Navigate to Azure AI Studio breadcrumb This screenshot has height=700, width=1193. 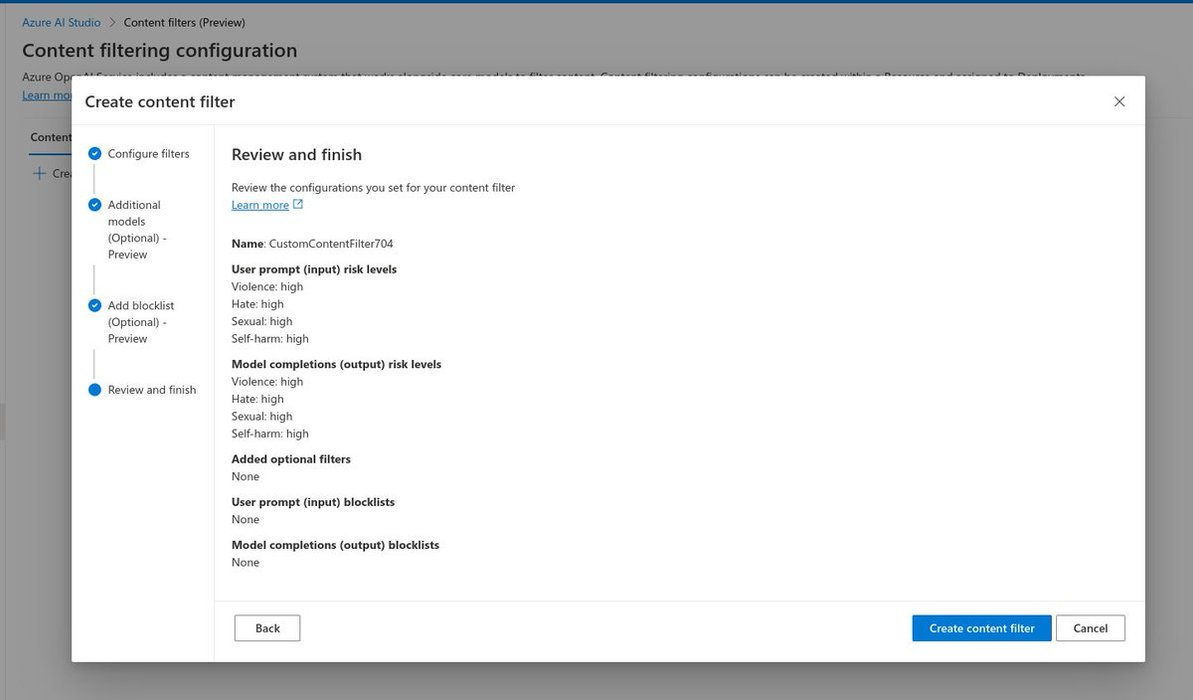(x=61, y=23)
